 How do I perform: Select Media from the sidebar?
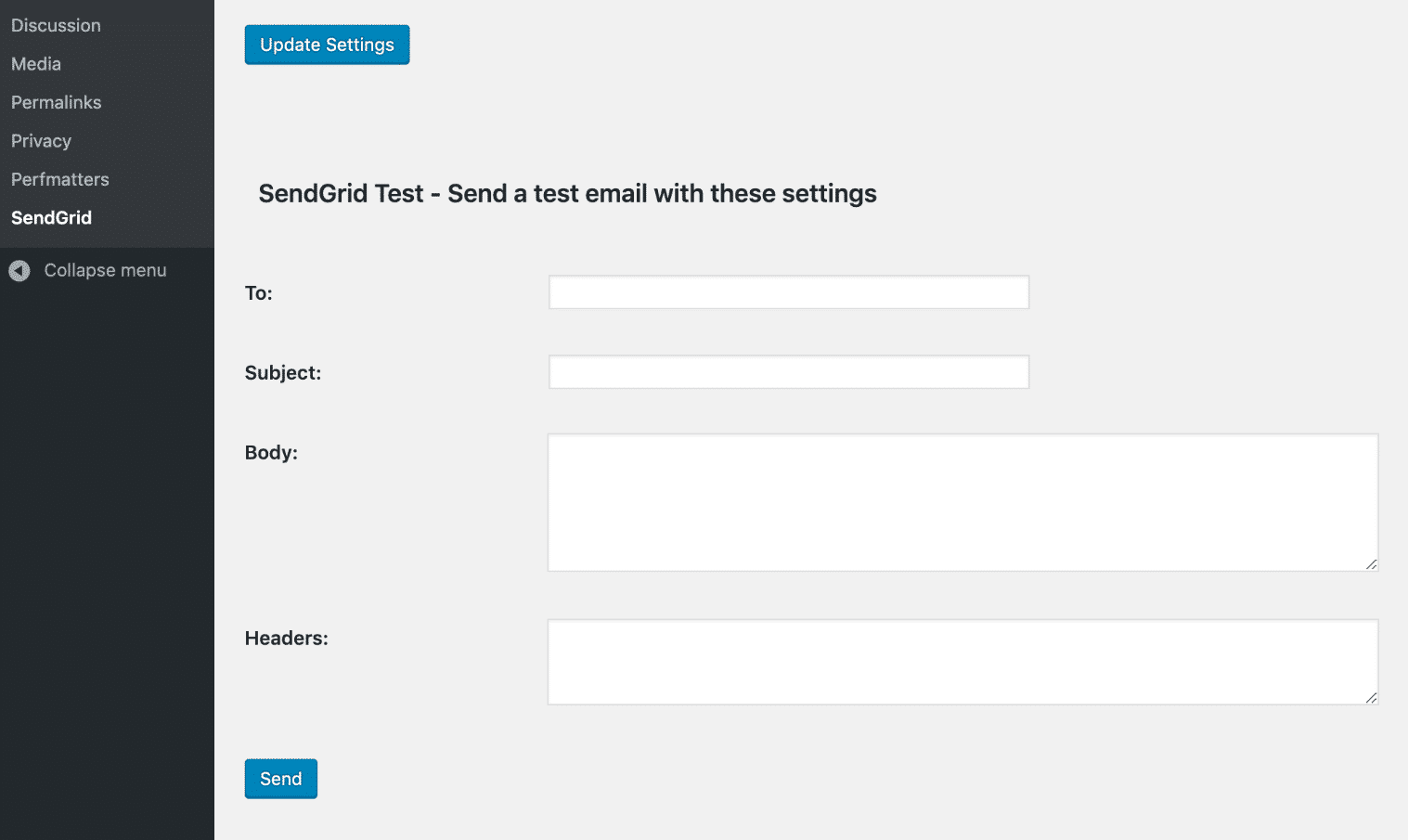point(35,63)
